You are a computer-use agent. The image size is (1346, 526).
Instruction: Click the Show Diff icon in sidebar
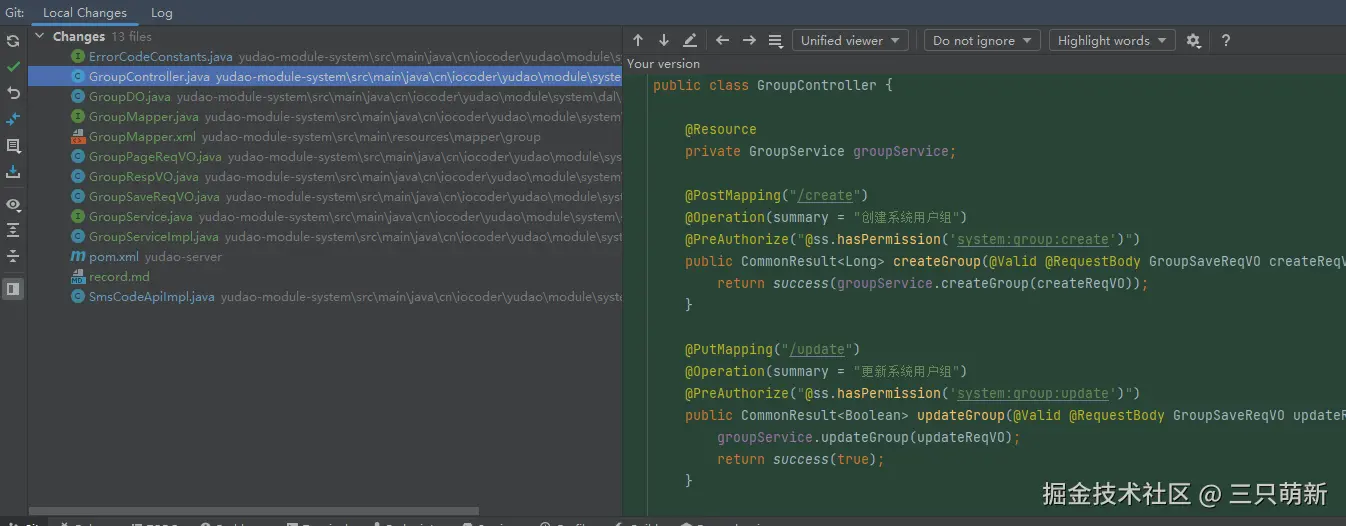tap(13, 119)
